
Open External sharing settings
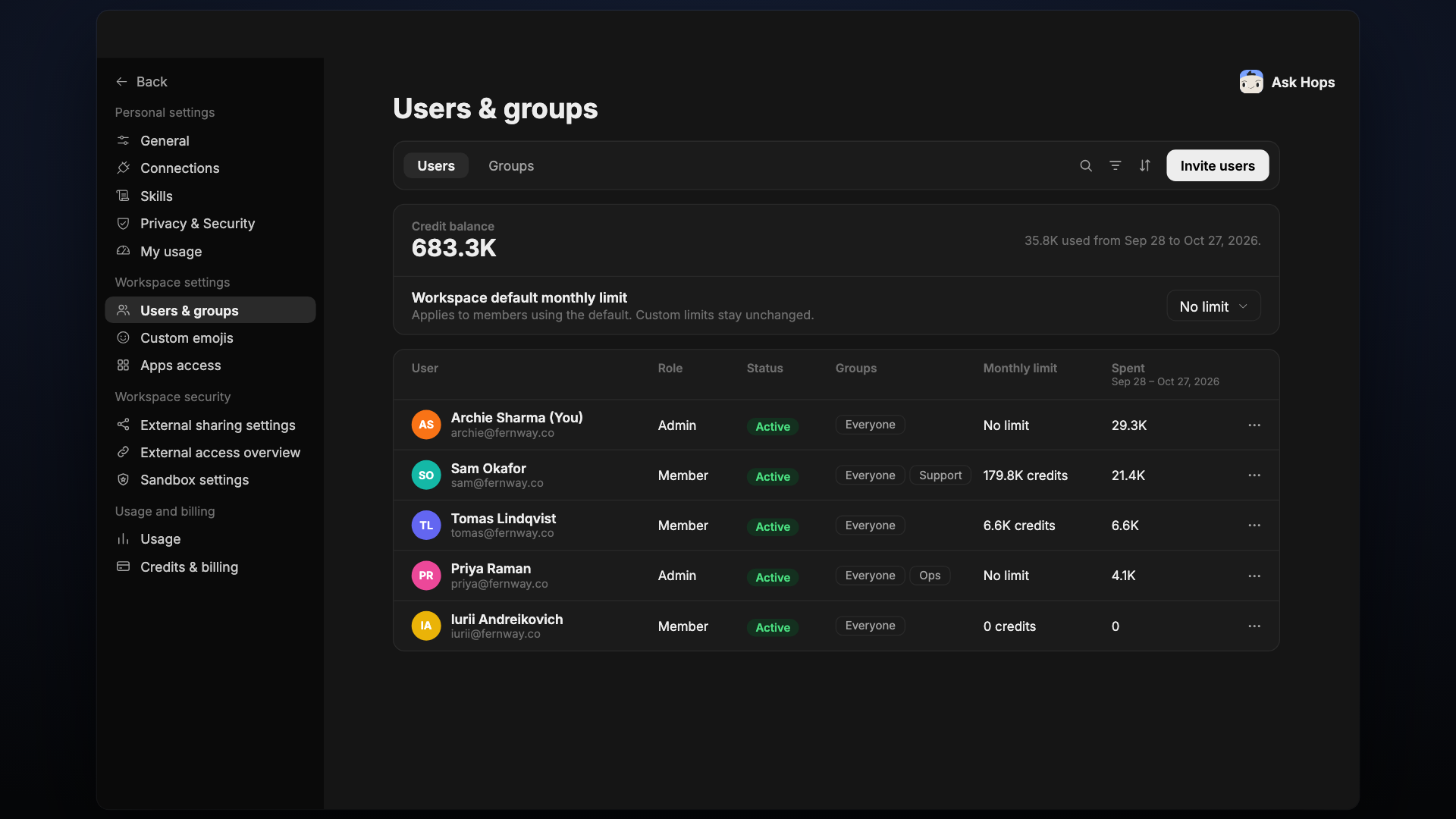[210, 425]
